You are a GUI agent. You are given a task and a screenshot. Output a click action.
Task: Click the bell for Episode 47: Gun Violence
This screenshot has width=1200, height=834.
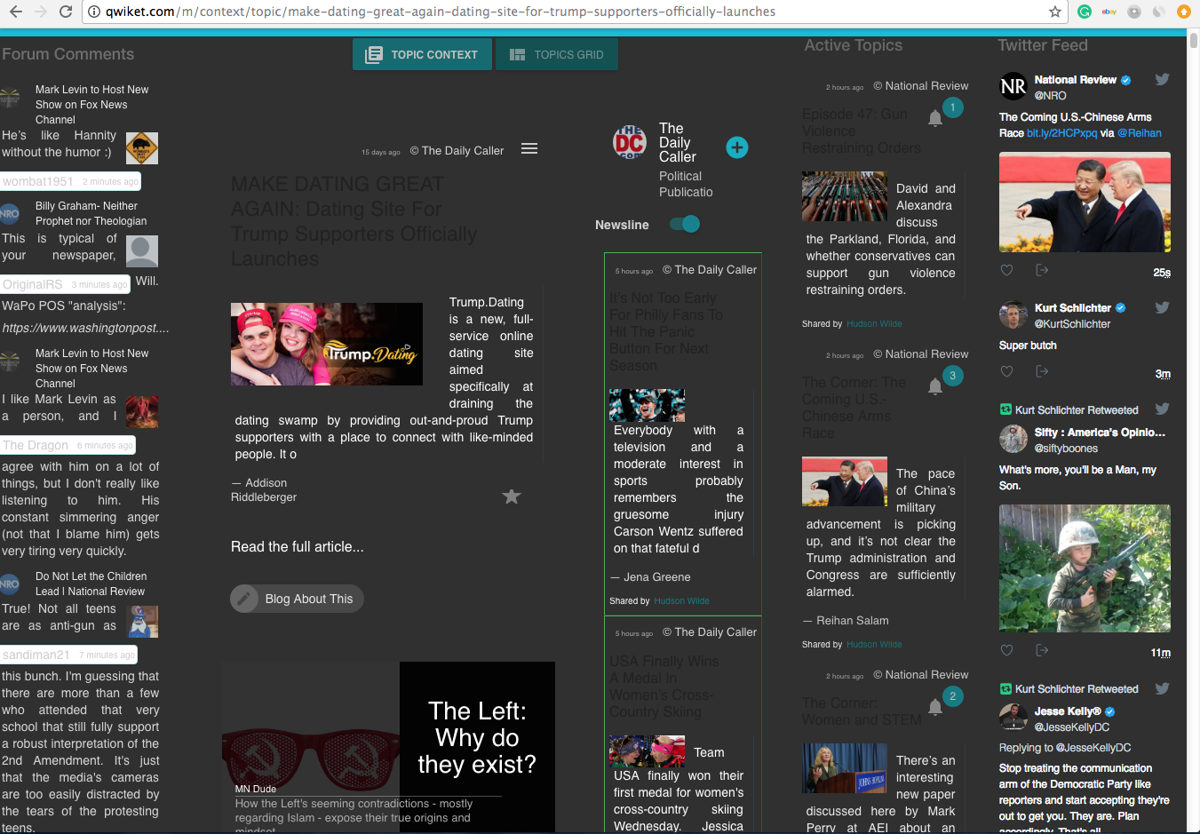935,118
